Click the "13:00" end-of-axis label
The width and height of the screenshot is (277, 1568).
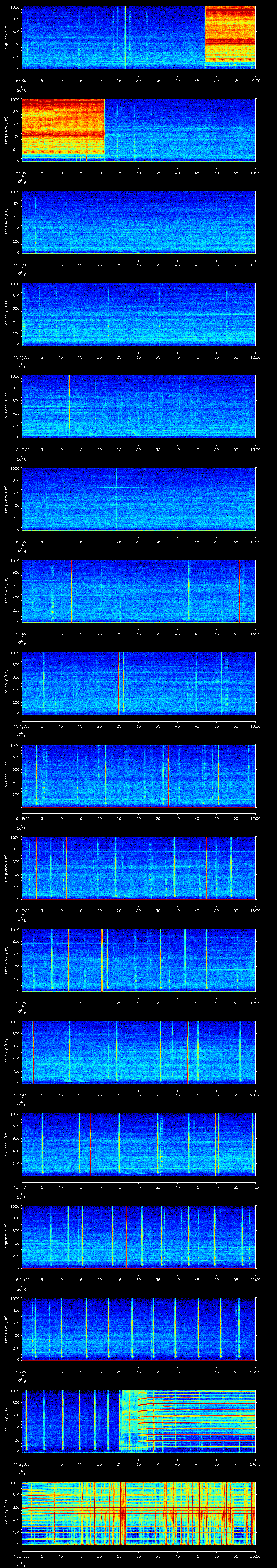(255, 449)
